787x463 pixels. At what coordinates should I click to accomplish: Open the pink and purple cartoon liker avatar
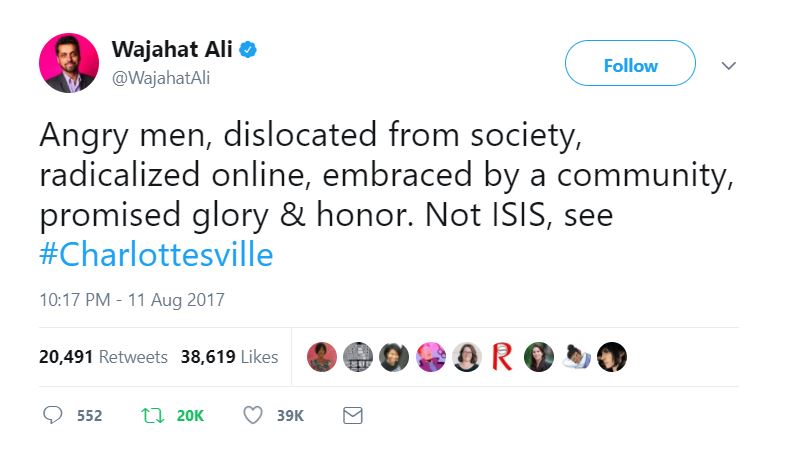click(430, 357)
